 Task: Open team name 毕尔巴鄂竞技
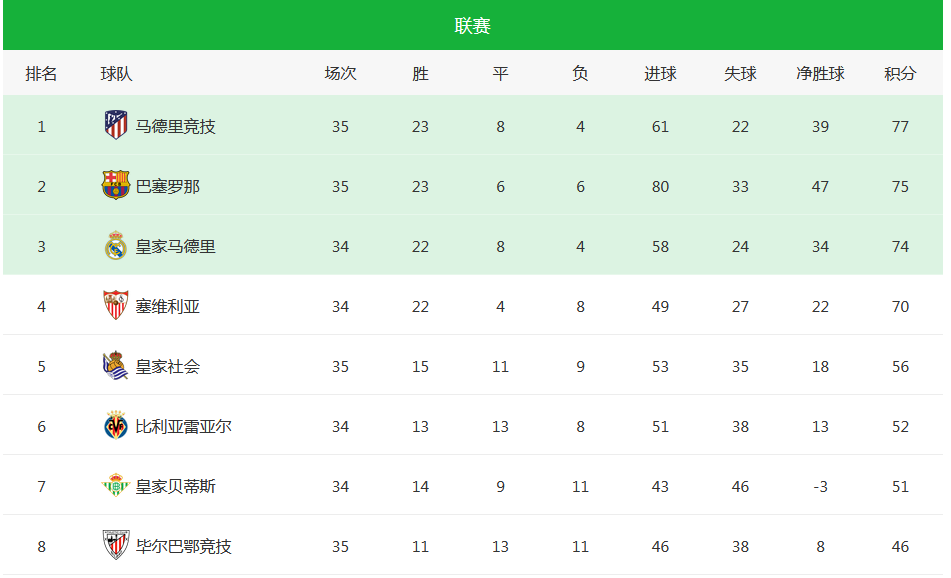[183, 546]
